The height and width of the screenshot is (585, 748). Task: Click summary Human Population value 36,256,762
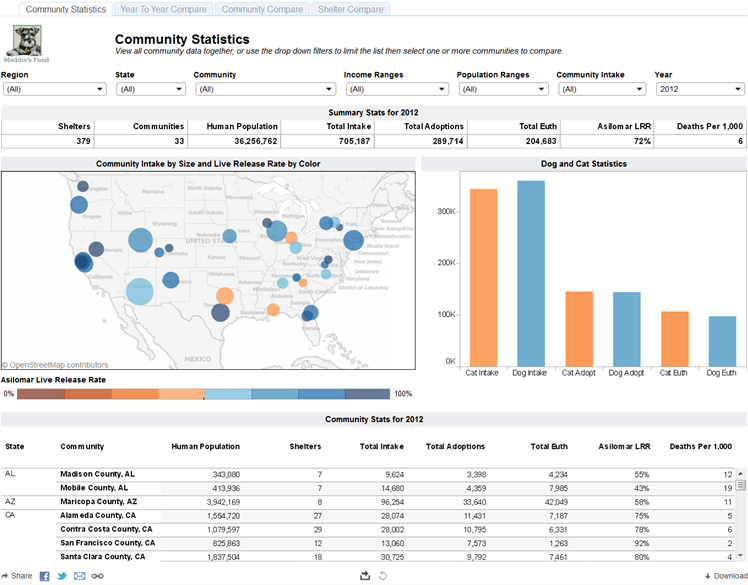point(256,141)
